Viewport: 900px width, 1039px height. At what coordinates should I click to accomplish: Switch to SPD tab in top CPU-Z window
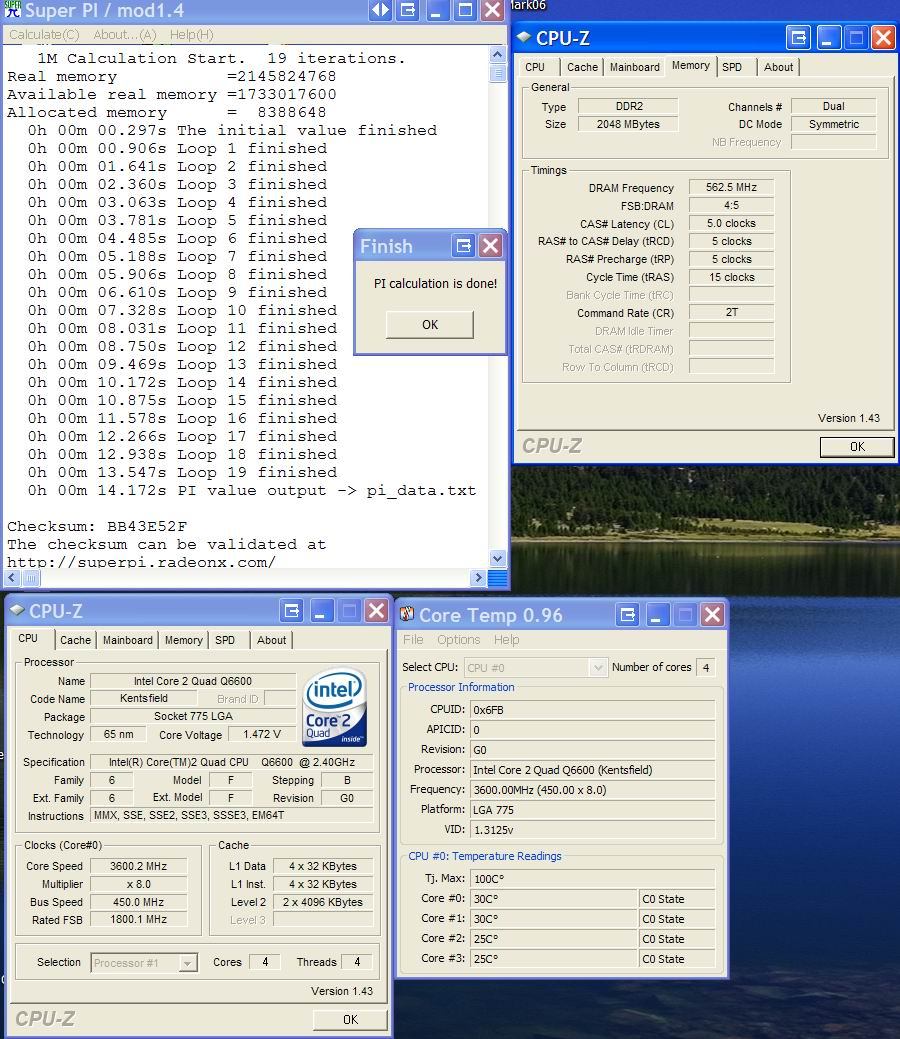point(732,67)
